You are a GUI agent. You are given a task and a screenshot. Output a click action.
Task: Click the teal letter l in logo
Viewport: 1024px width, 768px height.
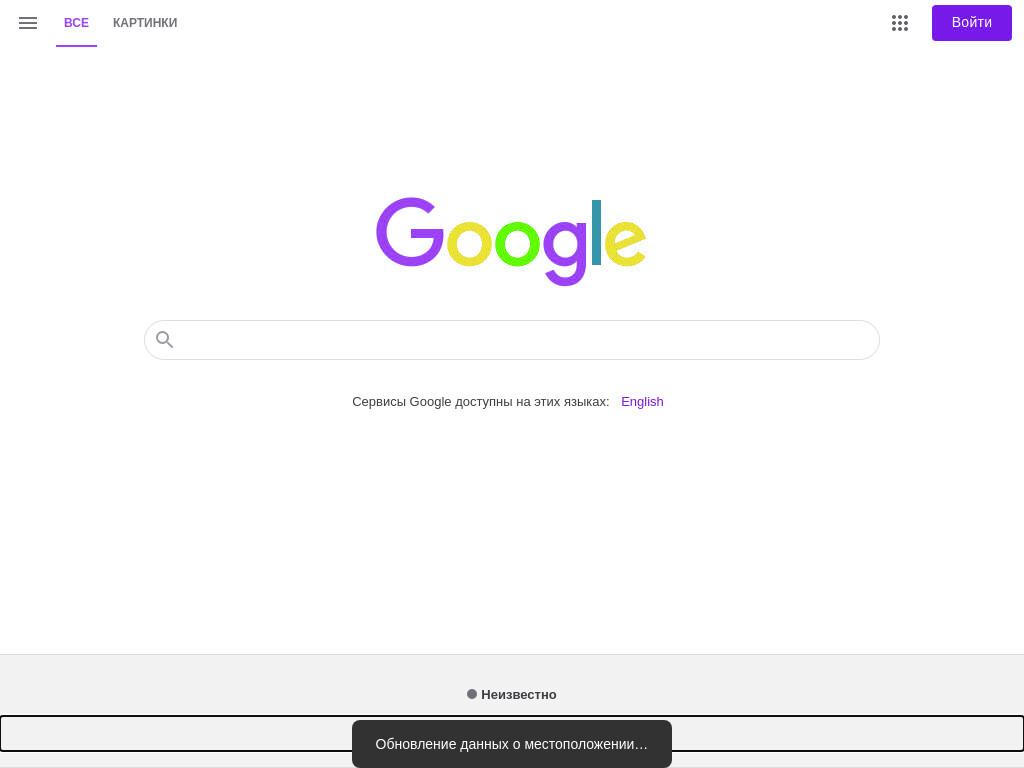tap(596, 232)
